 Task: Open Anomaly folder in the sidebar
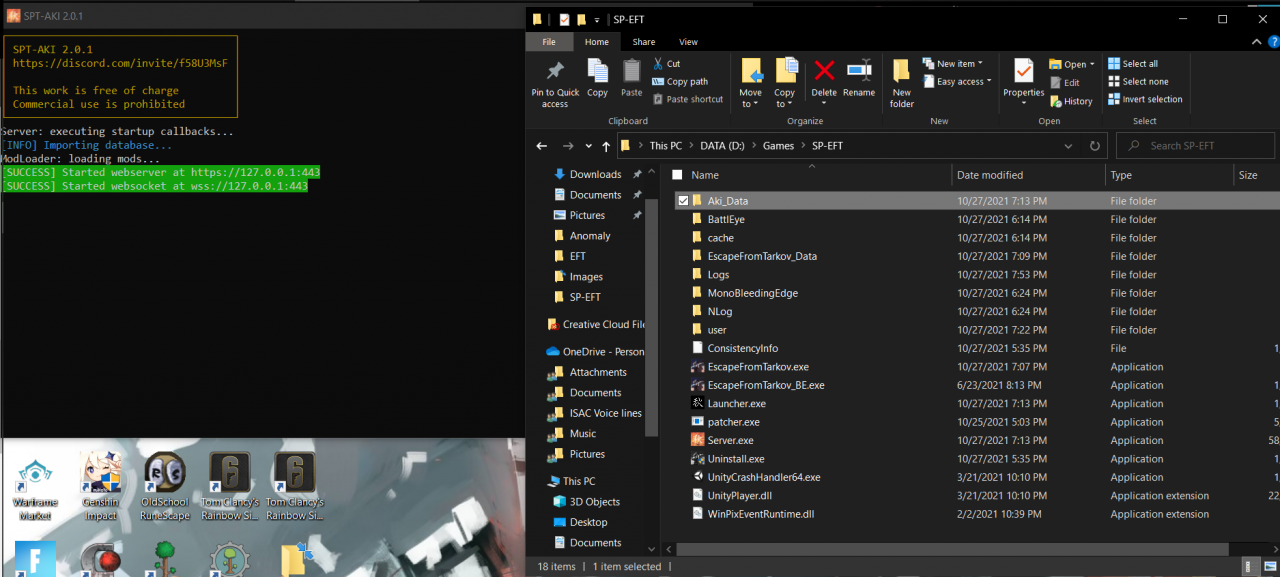click(x=590, y=236)
